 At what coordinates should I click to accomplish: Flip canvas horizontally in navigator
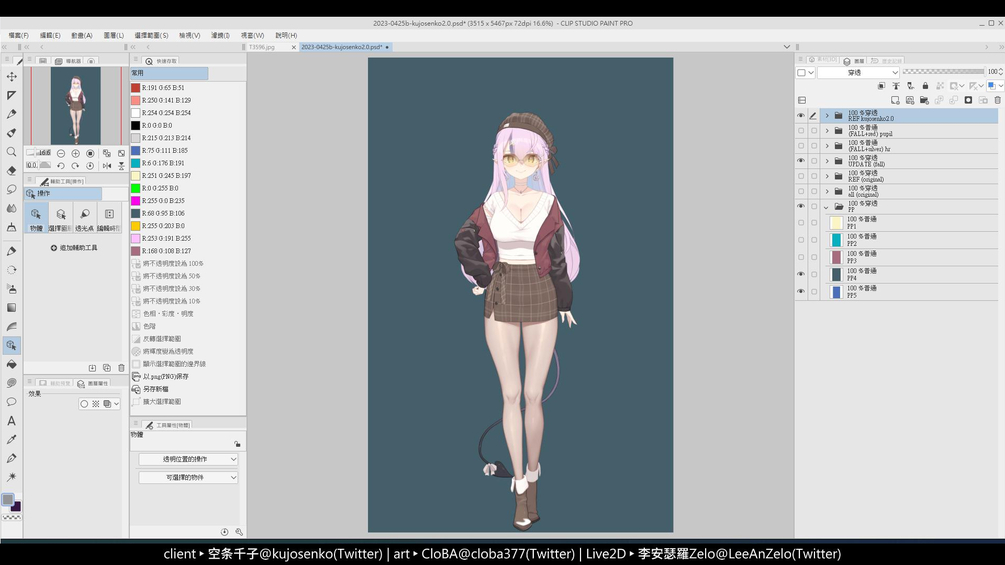[x=106, y=166]
